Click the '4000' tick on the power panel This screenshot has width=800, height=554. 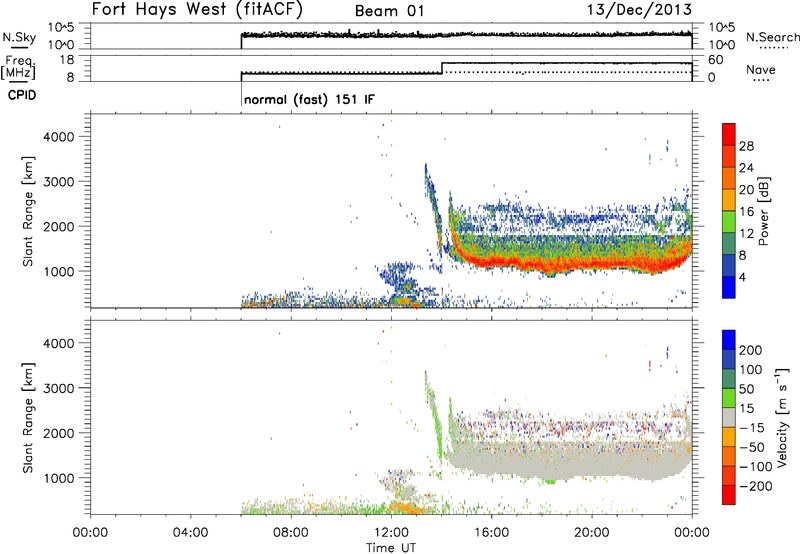(59, 137)
